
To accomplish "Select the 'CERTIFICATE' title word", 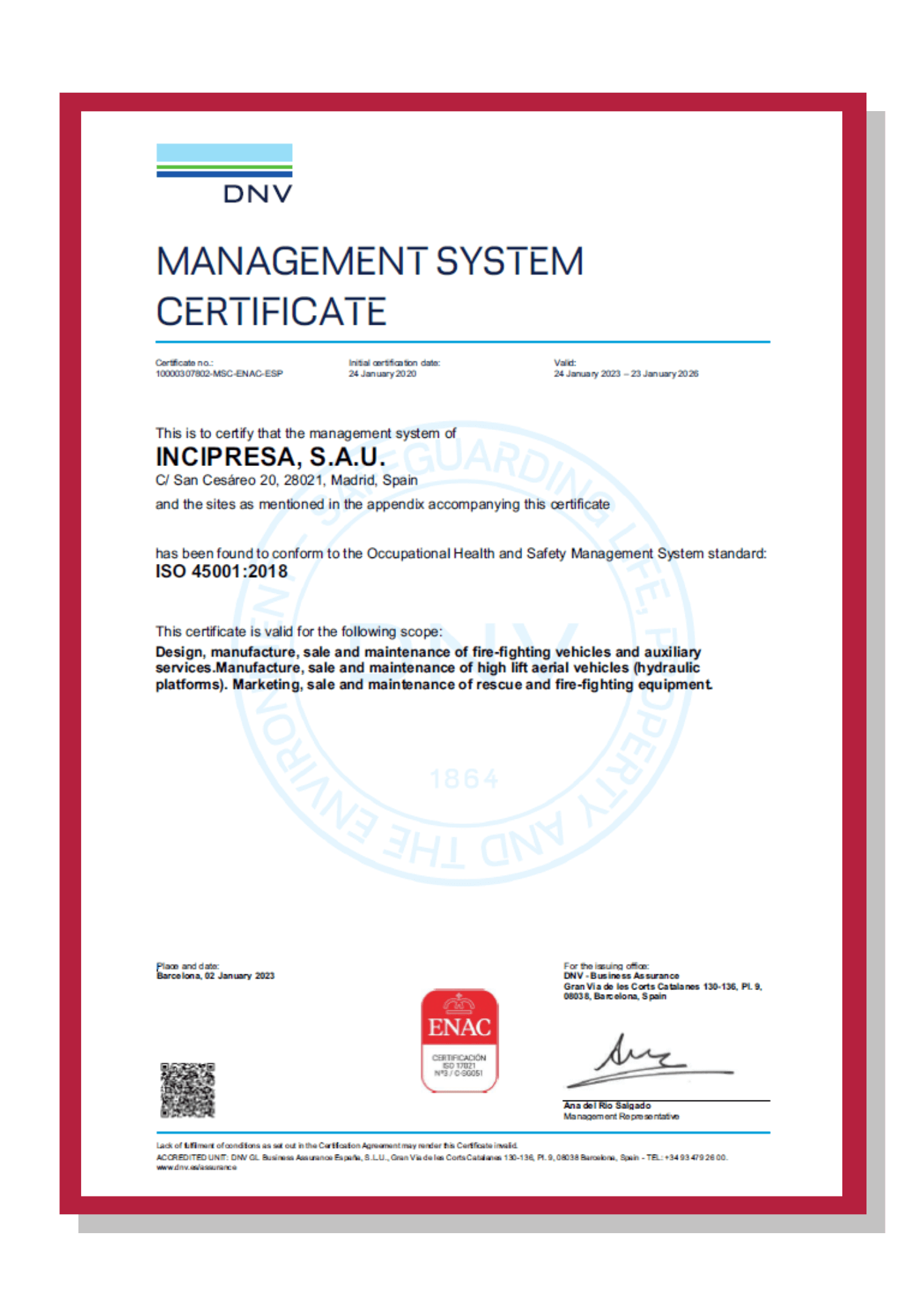I will tap(271, 312).
